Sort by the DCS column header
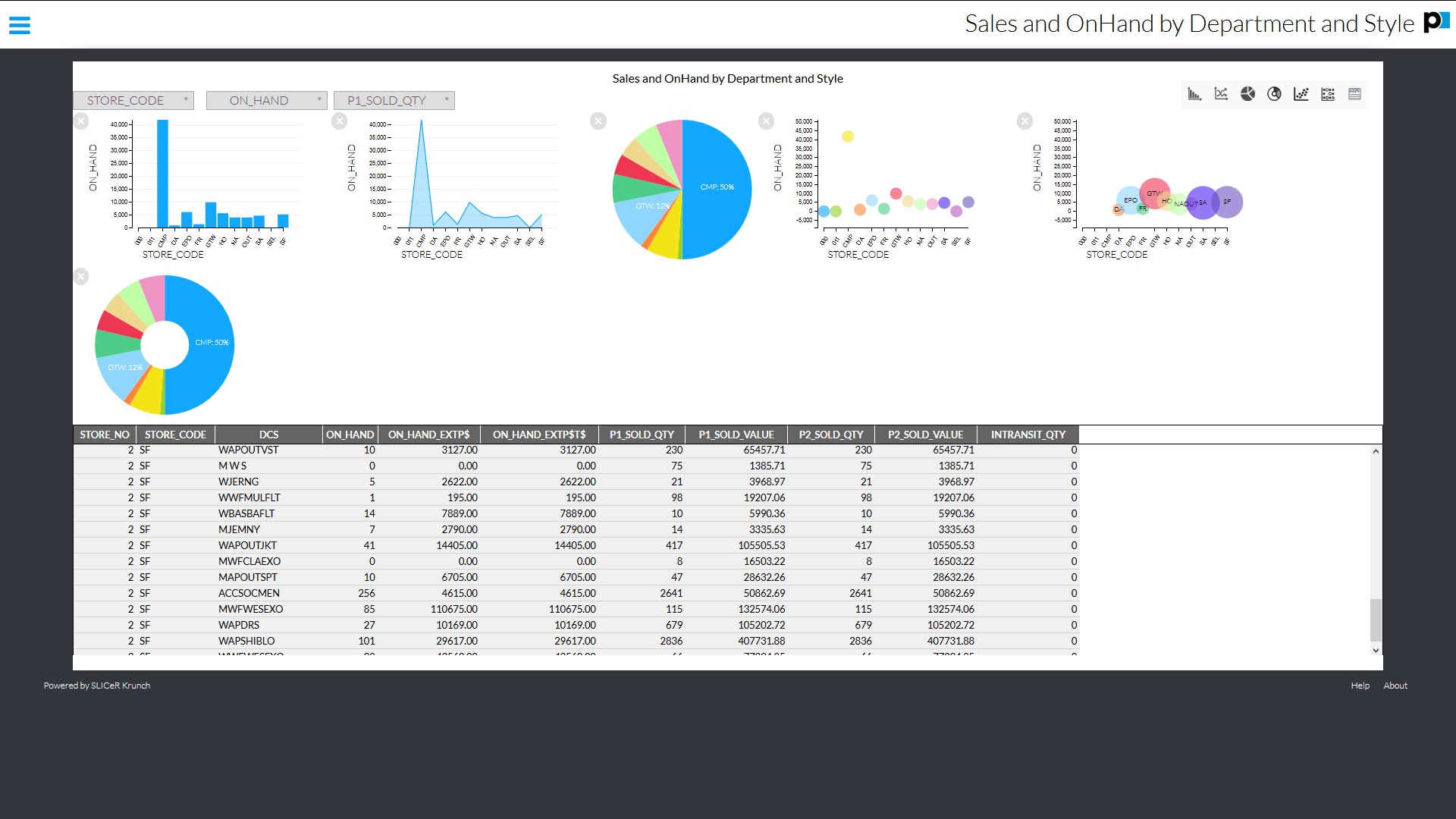The image size is (1456, 819). coord(268,435)
